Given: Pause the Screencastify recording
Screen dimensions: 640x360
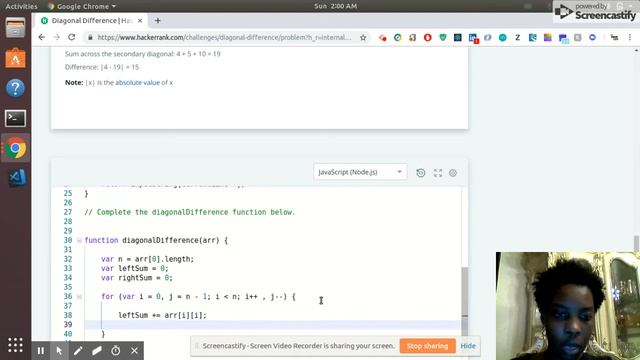Looking at the screenshot, I should tap(41, 351).
